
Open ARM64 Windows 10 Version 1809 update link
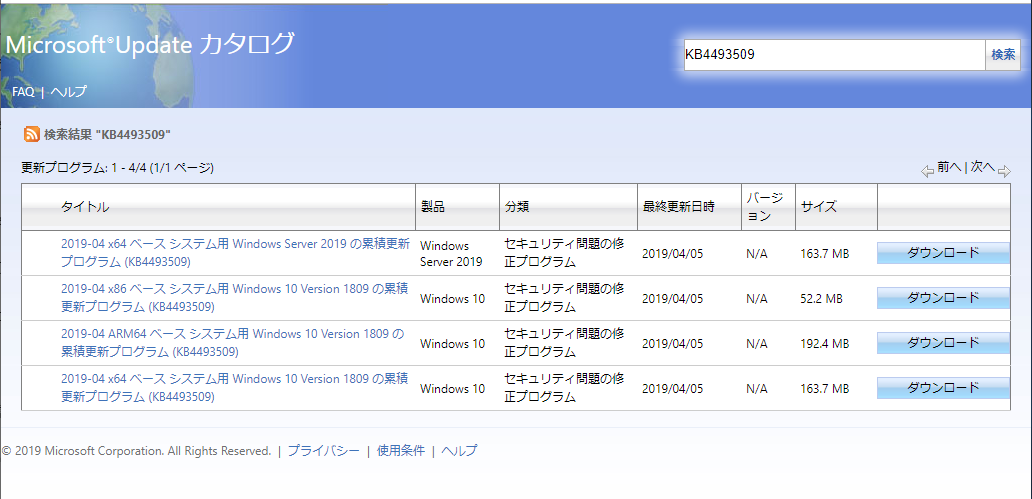[232, 342]
